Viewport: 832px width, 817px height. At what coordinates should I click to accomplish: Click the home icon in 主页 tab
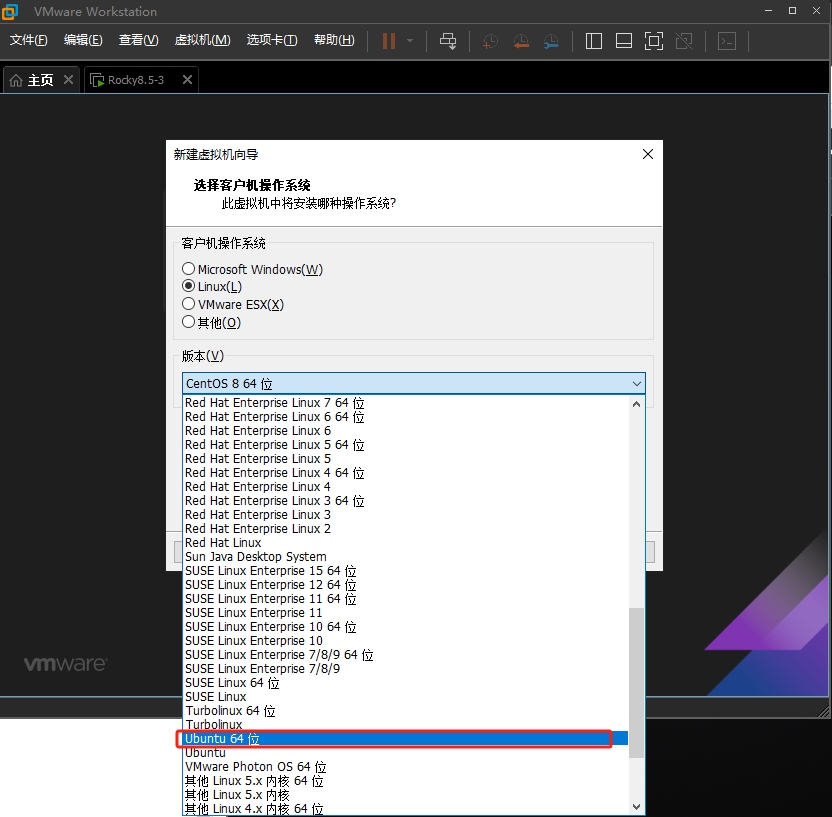[16, 80]
